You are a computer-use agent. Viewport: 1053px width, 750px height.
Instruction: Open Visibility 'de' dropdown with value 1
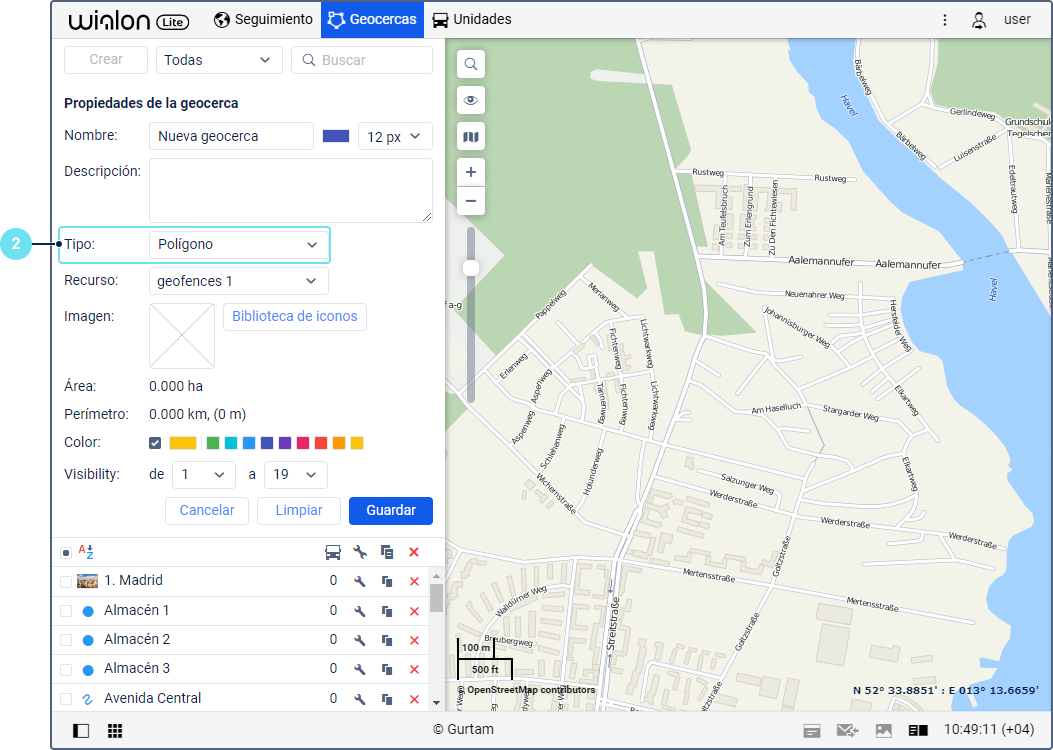204,475
